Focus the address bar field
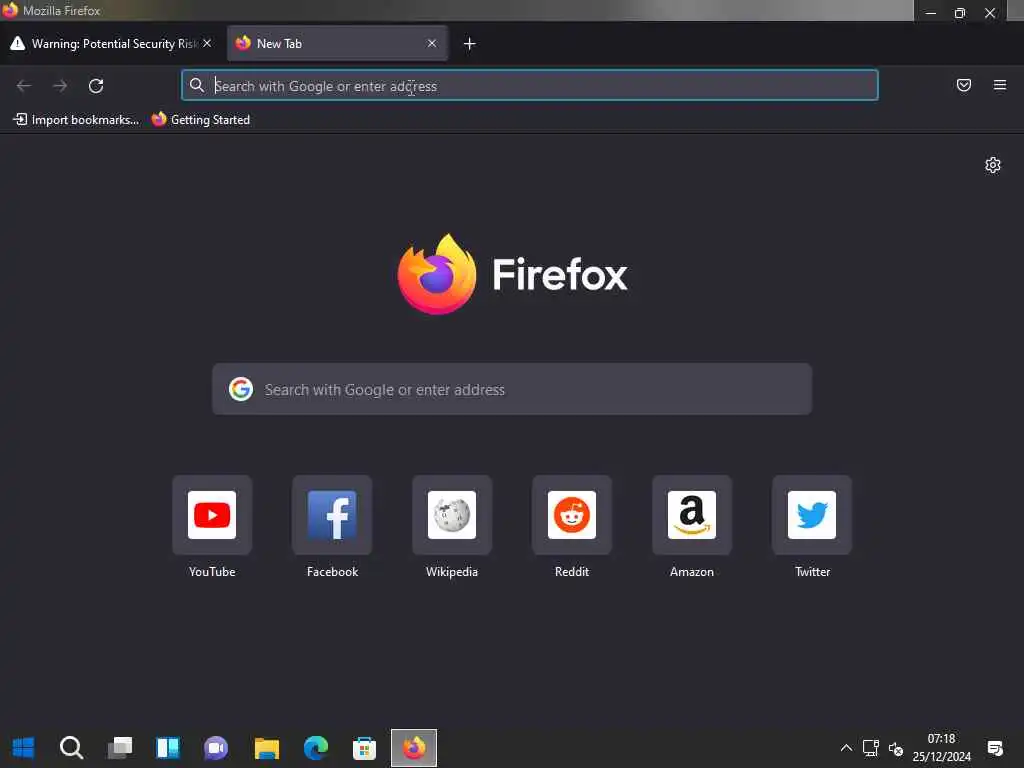Screen dimensions: 1024x768 click(529, 86)
